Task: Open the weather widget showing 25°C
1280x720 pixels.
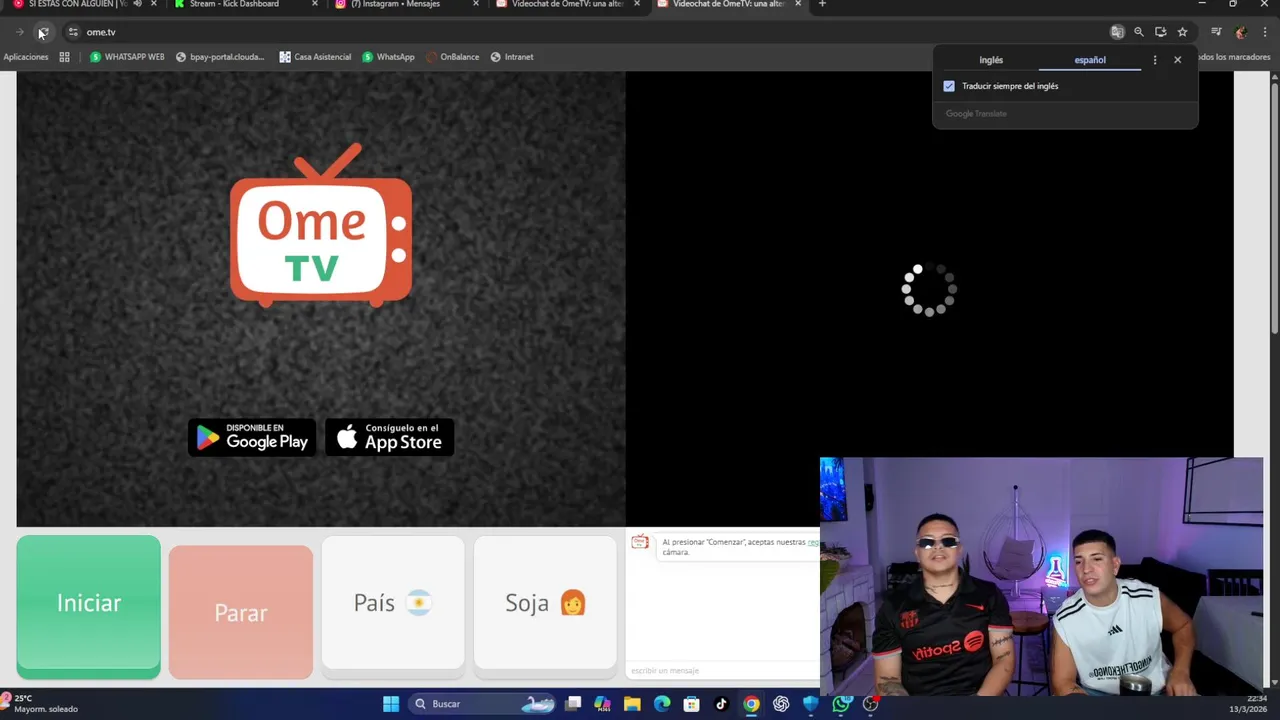Action: tap(40, 704)
